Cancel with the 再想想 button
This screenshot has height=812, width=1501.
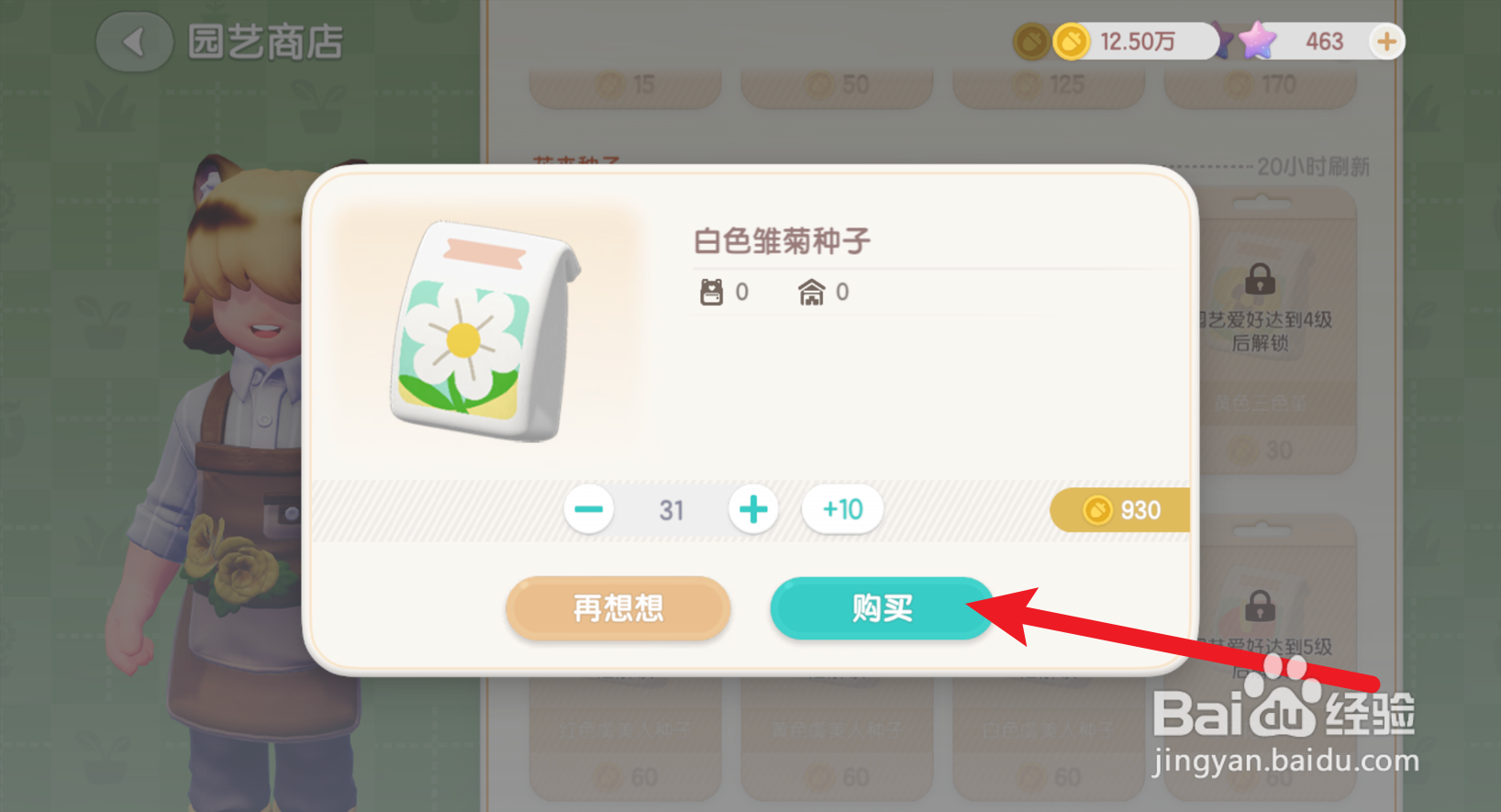click(617, 607)
